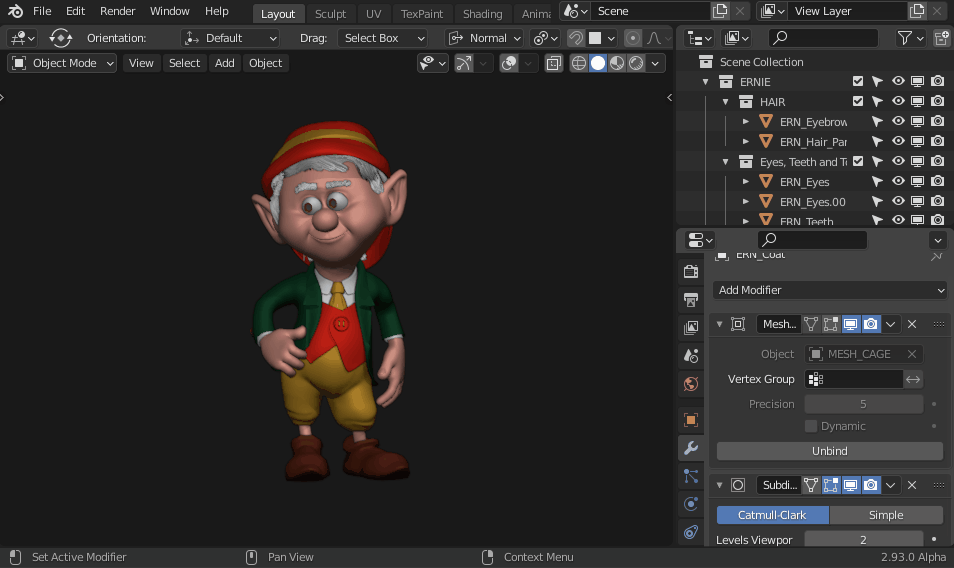Uncheck ERNIE collection exclude checkbox
The width and height of the screenshot is (954, 568).
click(x=858, y=81)
